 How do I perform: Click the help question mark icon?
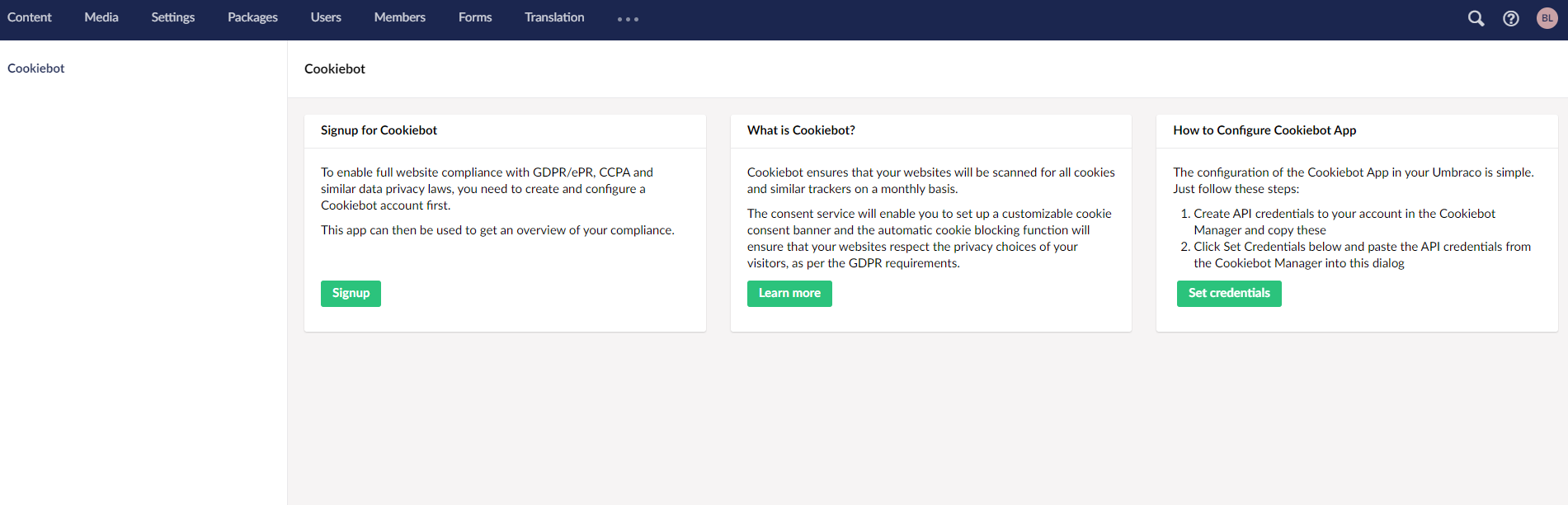point(1510,18)
